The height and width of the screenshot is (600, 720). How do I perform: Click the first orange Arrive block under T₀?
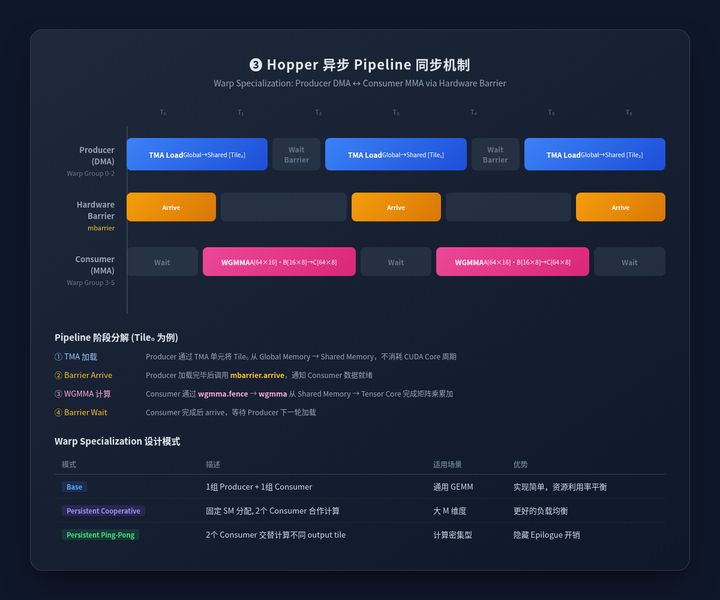171,207
